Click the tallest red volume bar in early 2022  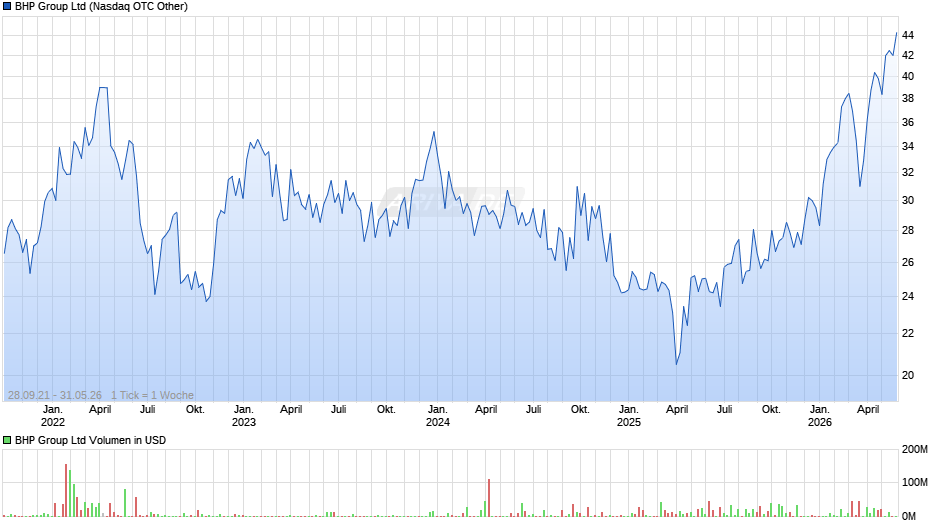pos(66,490)
